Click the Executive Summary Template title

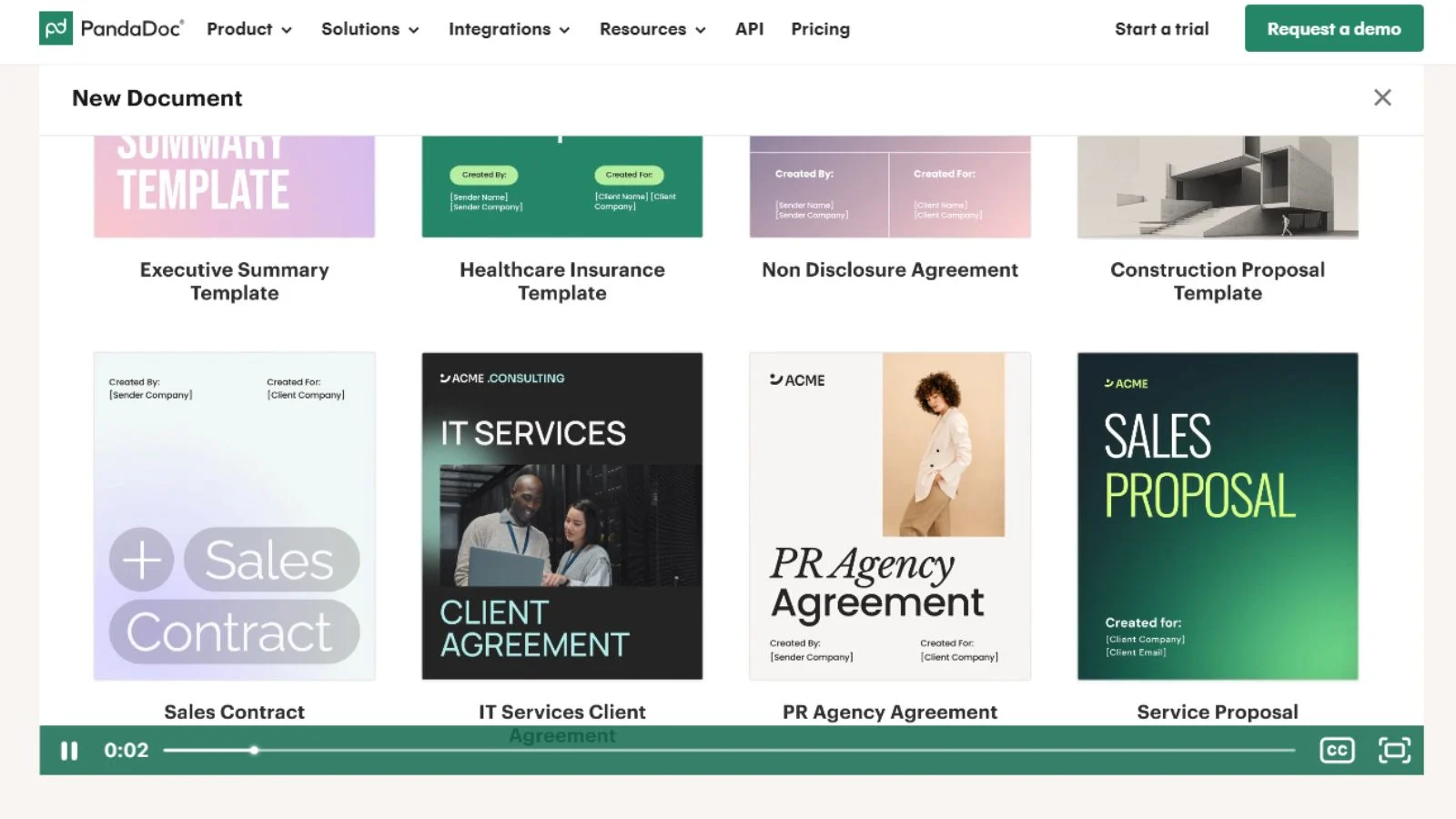coord(235,281)
